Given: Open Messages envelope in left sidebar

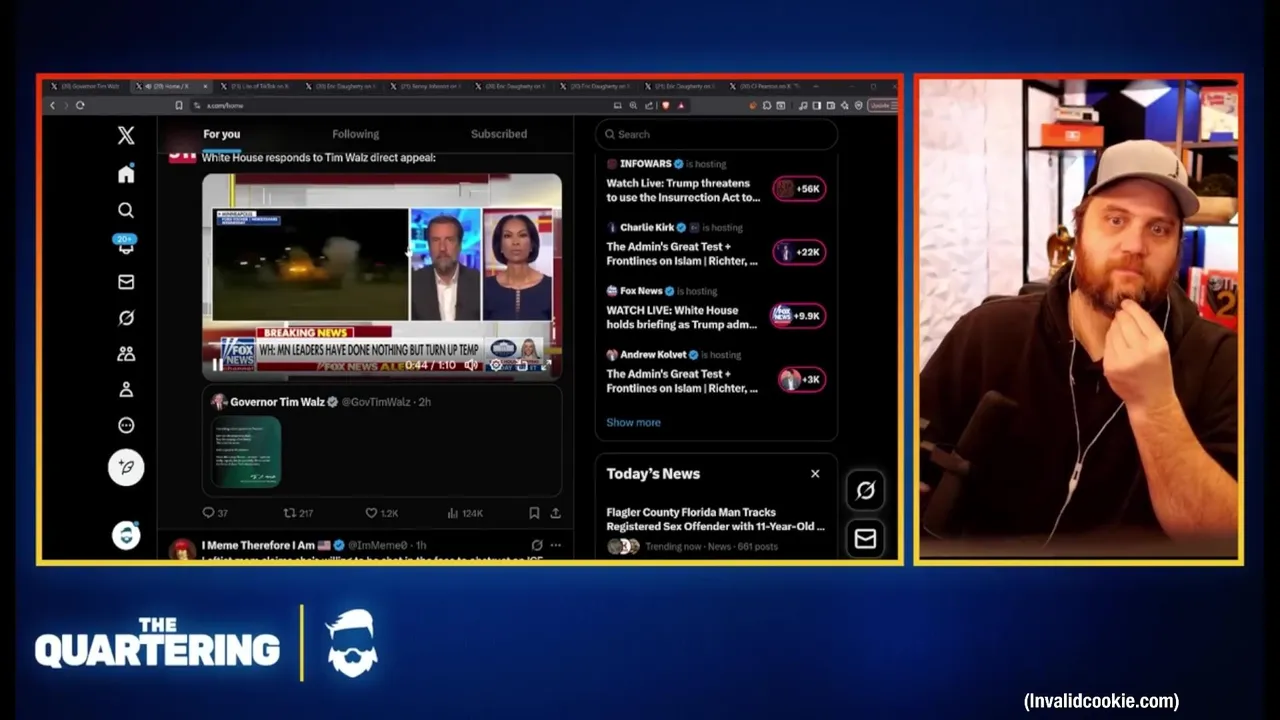Looking at the screenshot, I should click(126, 282).
